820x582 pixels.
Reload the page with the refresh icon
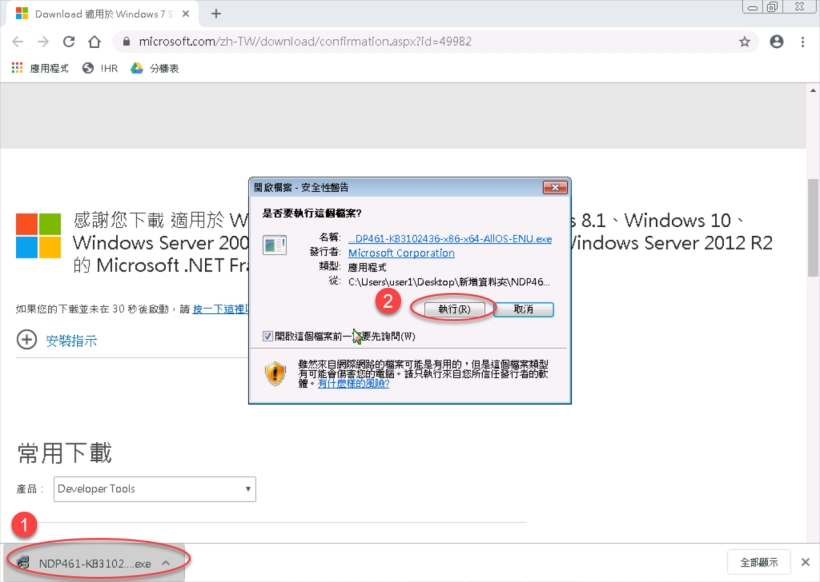coord(69,42)
